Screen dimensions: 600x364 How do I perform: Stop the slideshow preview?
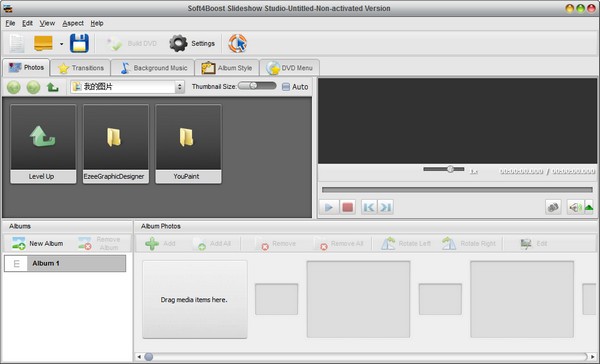(x=347, y=207)
